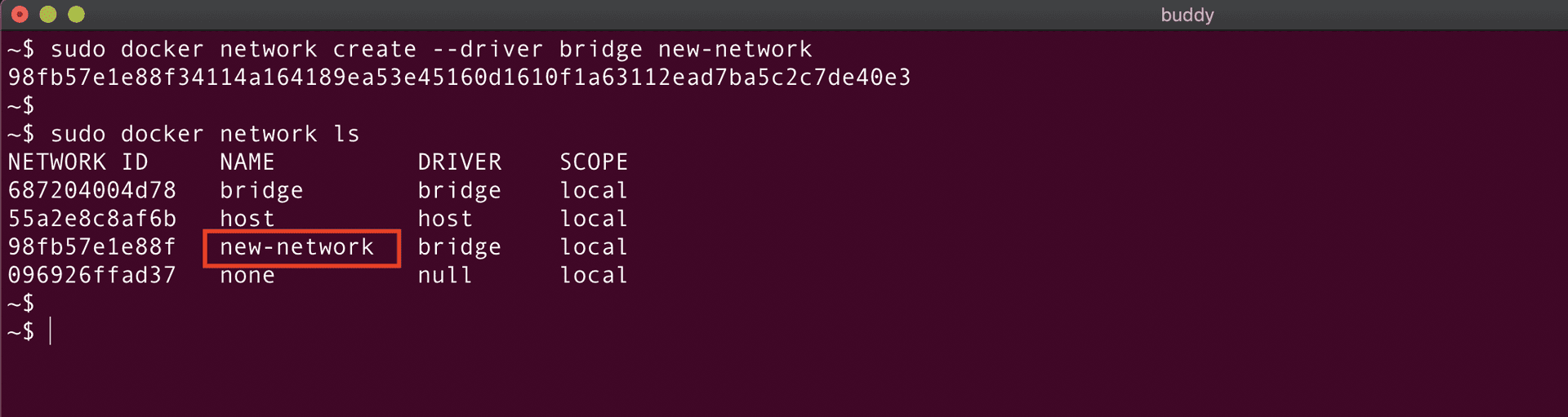1568x417 pixels.
Task: Click the "docker network create" command line
Action: click(431, 50)
